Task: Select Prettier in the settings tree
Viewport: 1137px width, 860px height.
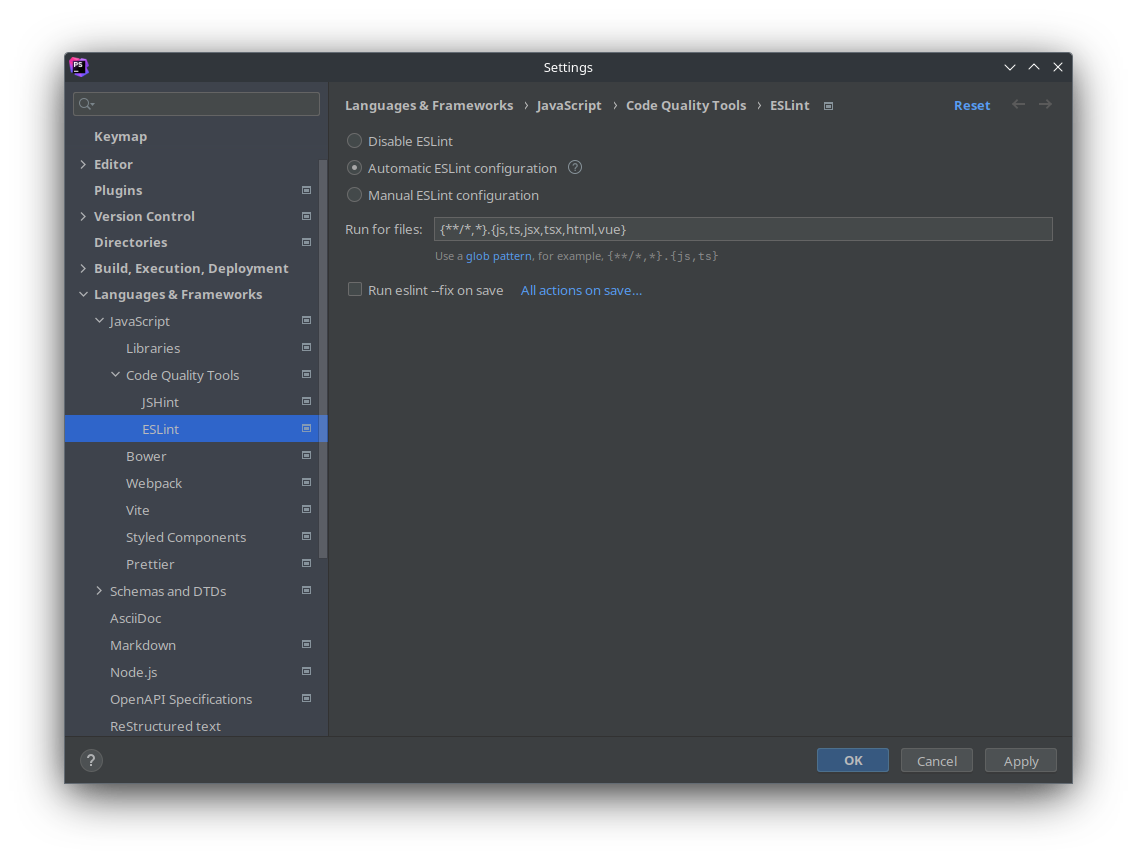Action: coord(150,564)
